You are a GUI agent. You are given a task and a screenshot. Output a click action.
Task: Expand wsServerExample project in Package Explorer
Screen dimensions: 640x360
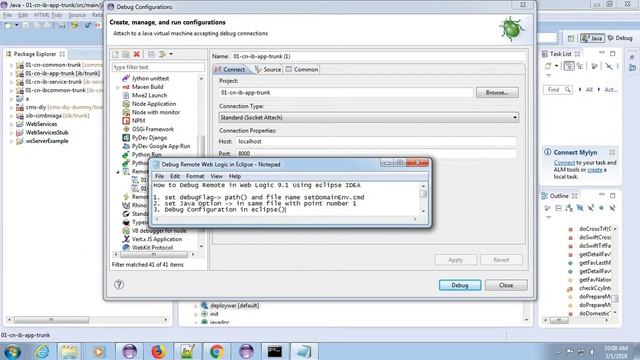tap(11, 141)
